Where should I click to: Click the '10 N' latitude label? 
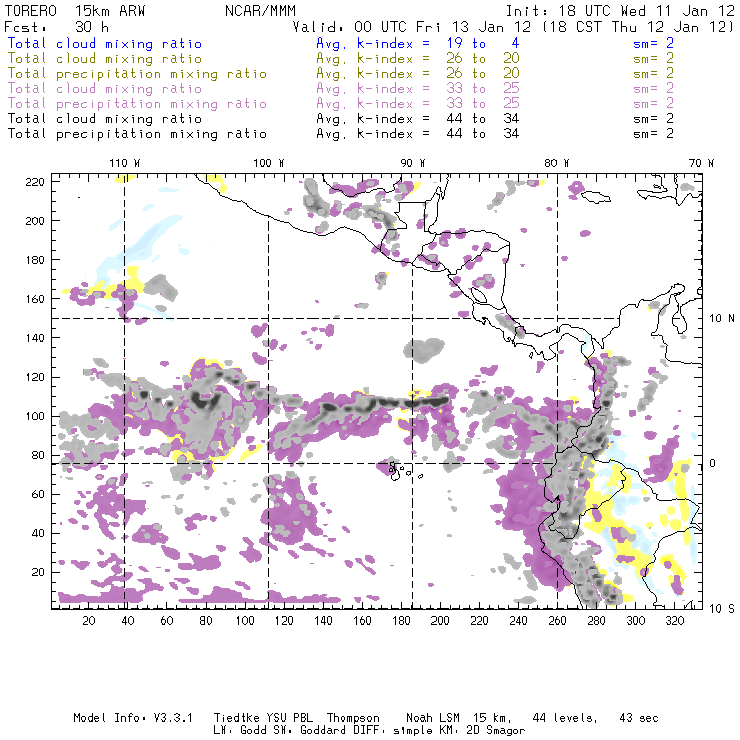tap(722, 319)
